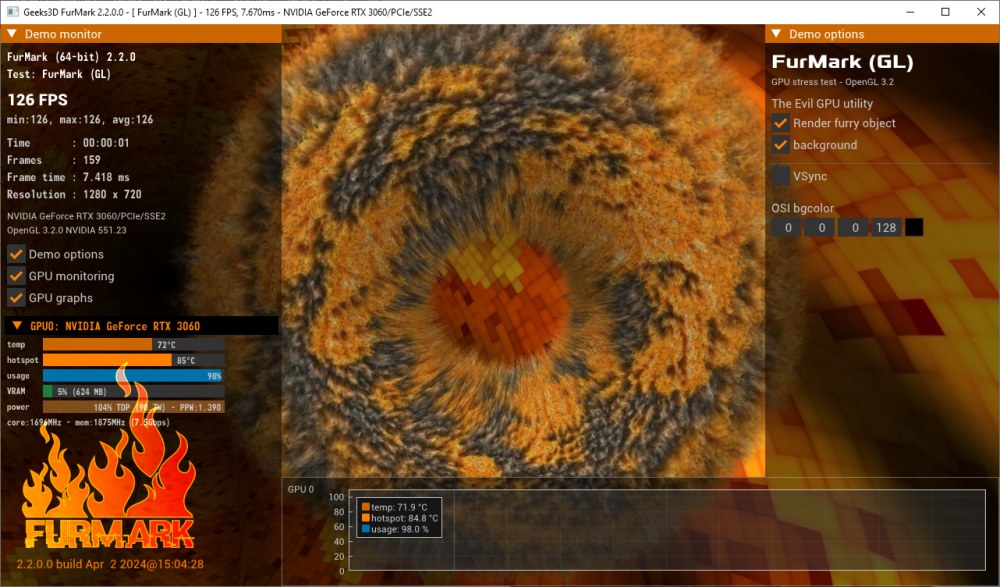Click the OSI bgcolor field showing 128
This screenshot has height=587, width=1000.
pyautogui.click(x=886, y=228)
